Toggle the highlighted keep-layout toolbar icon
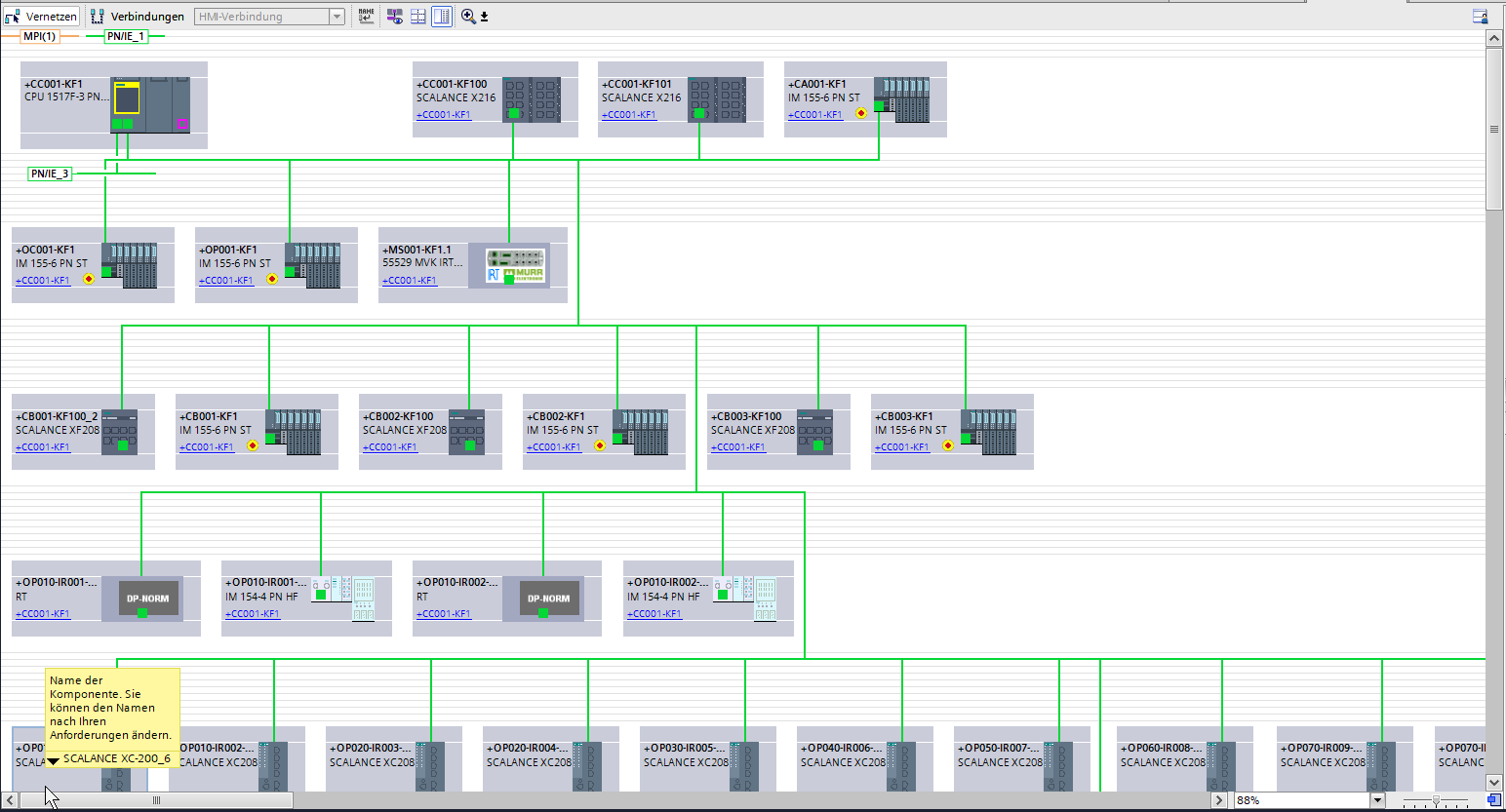This screenshot has width=1506, height=812. coord(442,17)
